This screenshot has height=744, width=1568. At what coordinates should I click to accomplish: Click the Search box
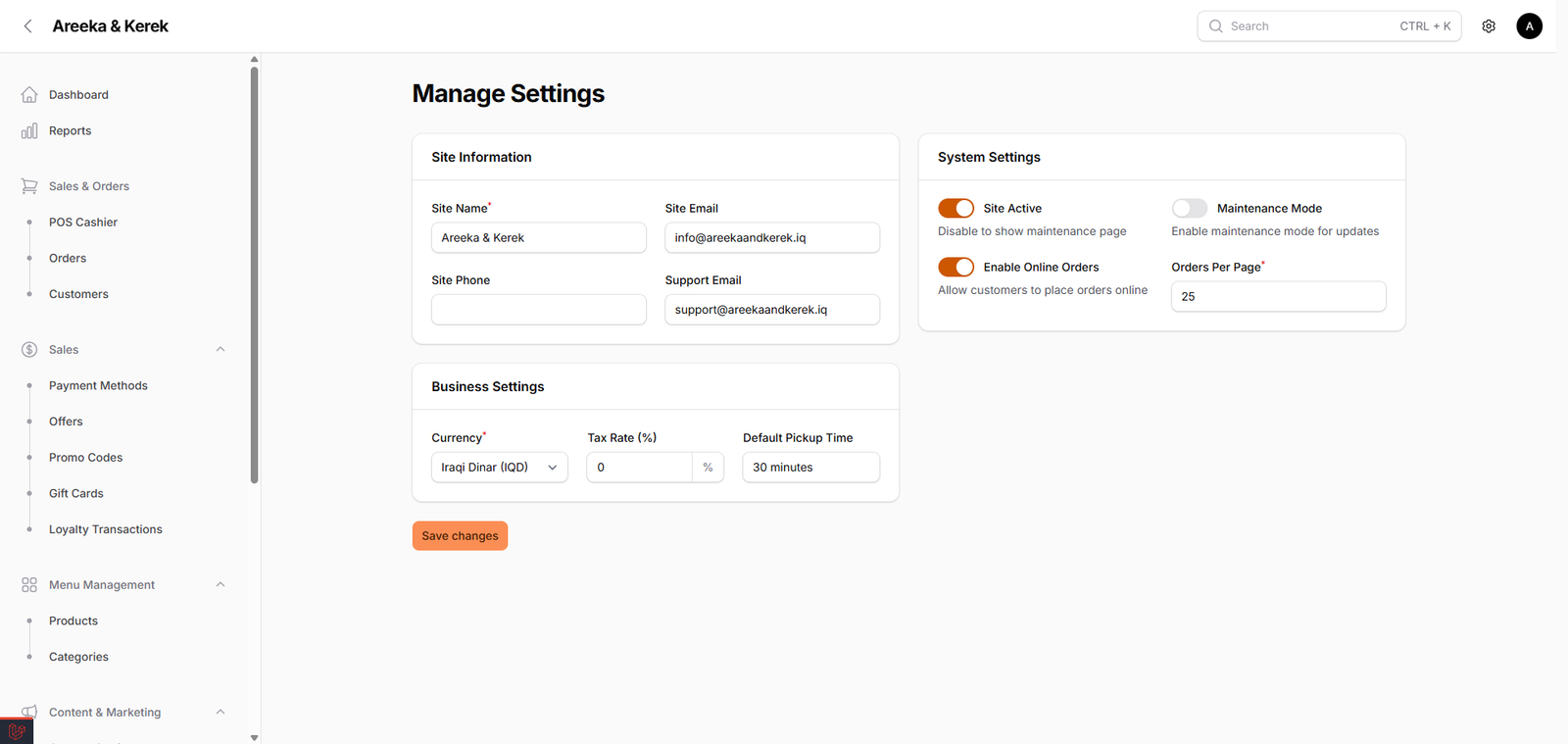(x=1329, y=26)
